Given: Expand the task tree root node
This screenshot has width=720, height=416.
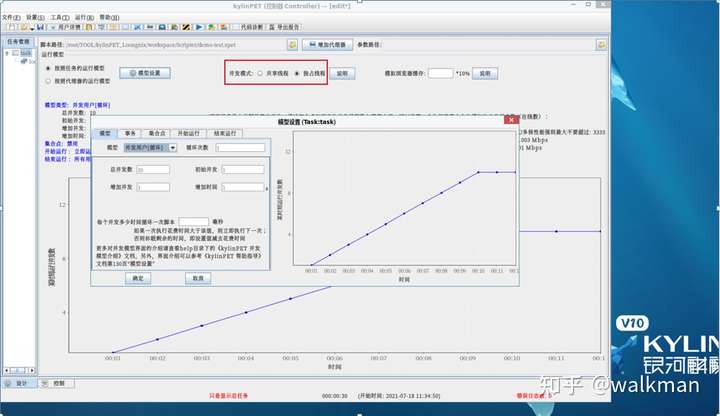Looking at the screenshot, I should point(7,53).
